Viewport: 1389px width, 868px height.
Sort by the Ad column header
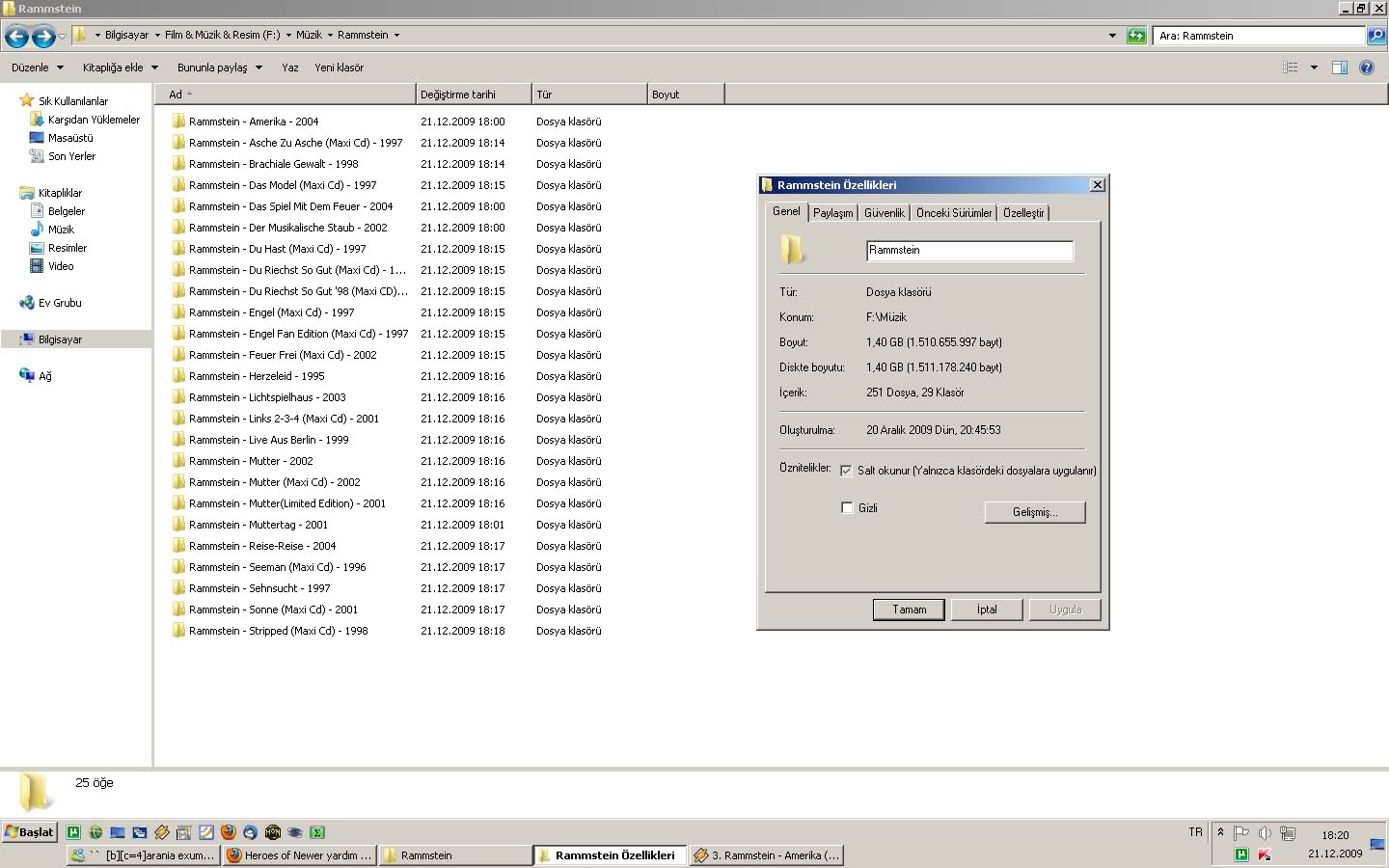pos(285,95)
